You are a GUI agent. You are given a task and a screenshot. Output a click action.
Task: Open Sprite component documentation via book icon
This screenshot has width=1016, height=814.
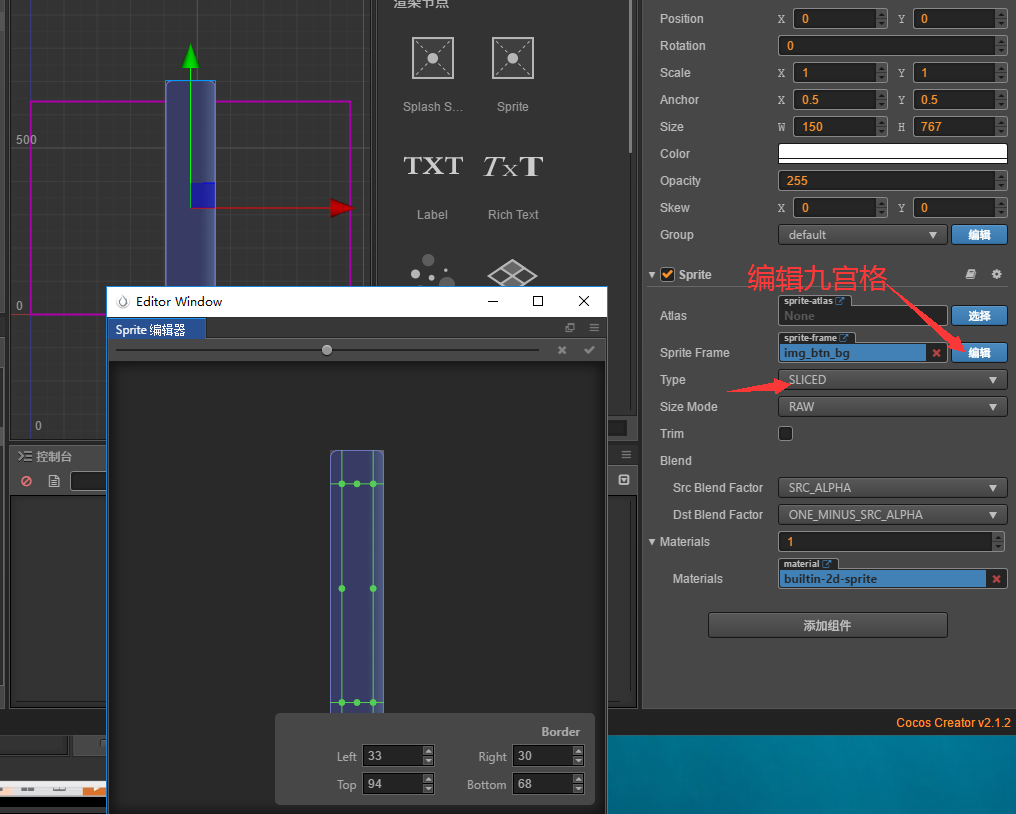point(969,273)
